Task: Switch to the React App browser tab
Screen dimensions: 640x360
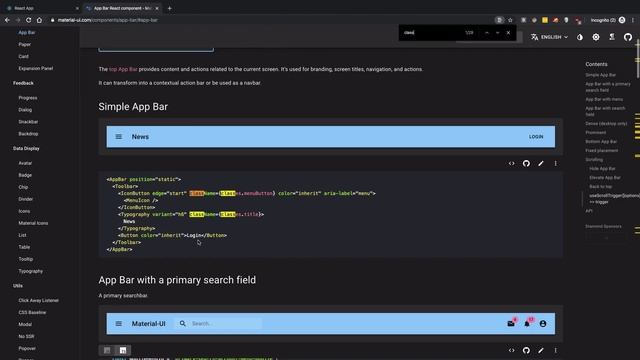Action: 41,8
